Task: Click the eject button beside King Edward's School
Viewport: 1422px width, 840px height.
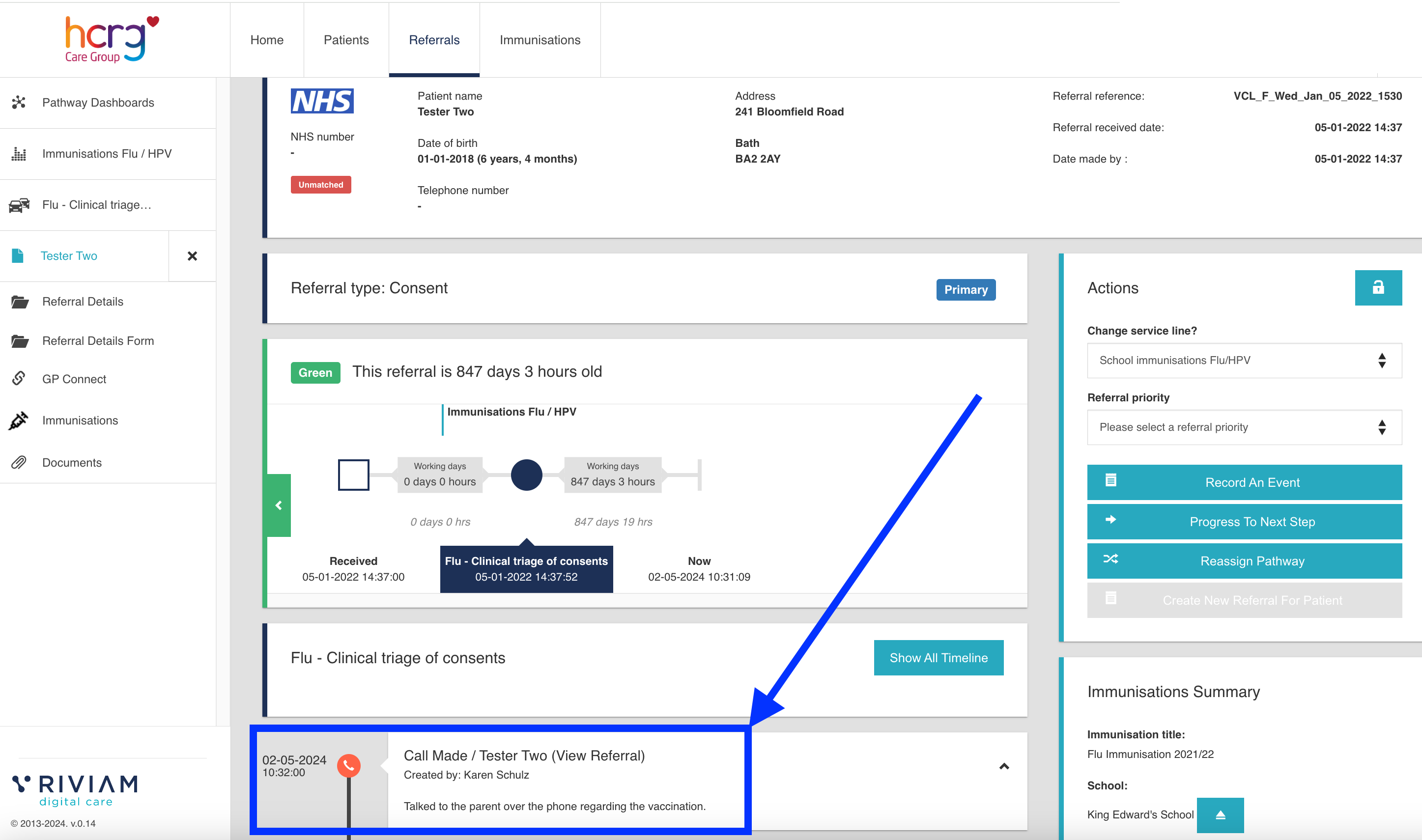Action: tap(1220, 815)
